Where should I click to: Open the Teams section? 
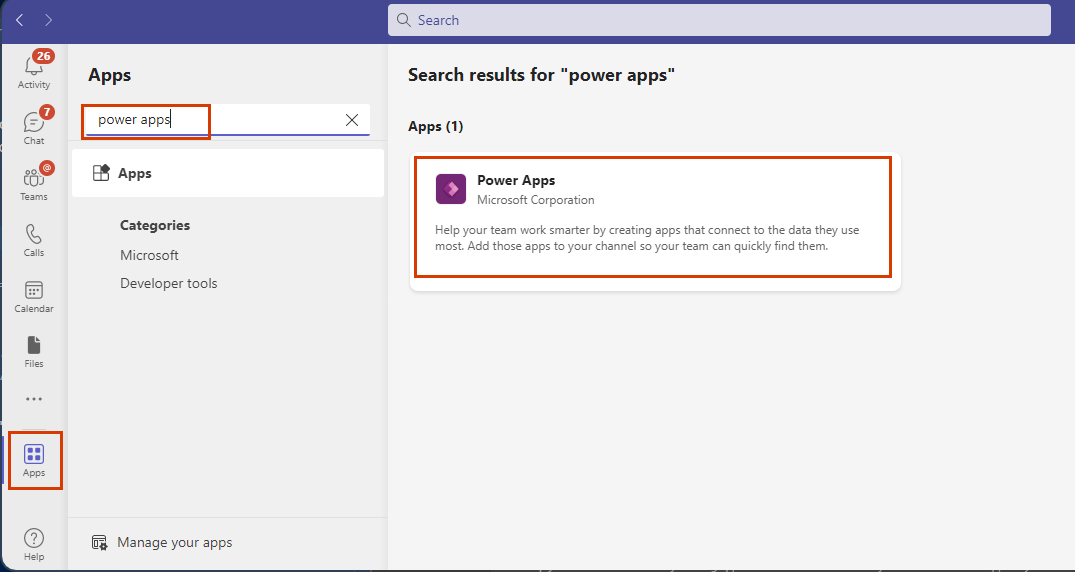click(34, 183)
